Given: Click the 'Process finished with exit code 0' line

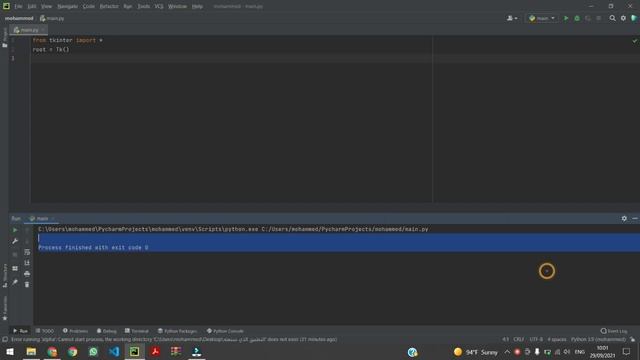Looking at the screenshot, I should [93, 248].
